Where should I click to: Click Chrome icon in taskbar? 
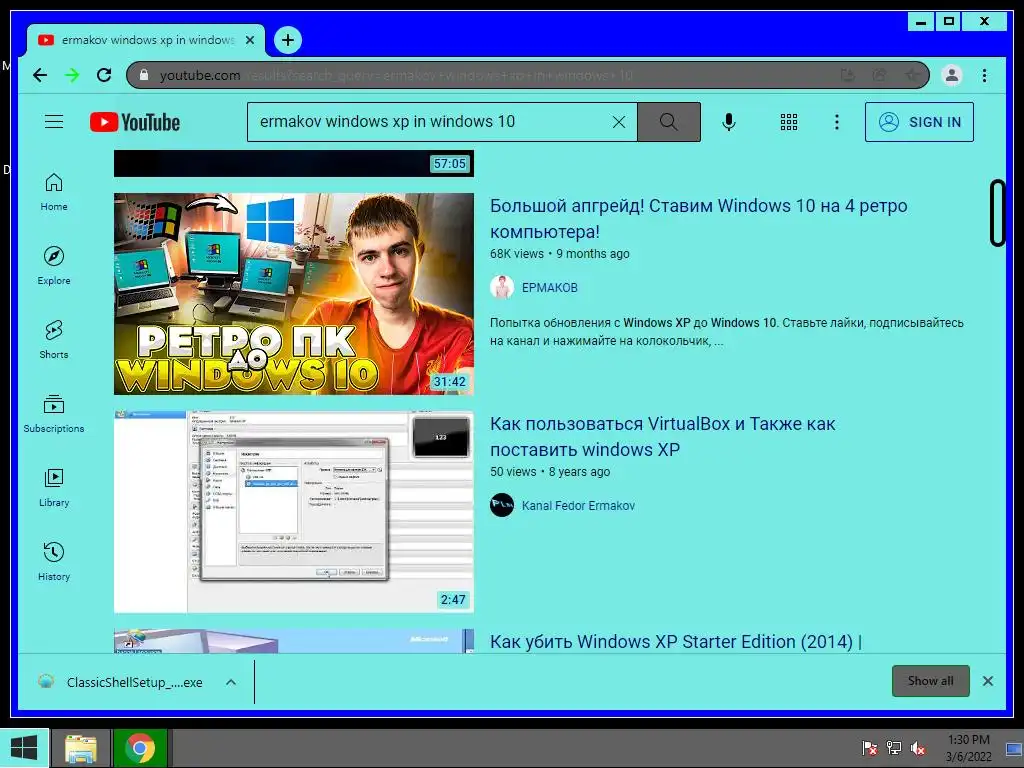tap(140, 748)
